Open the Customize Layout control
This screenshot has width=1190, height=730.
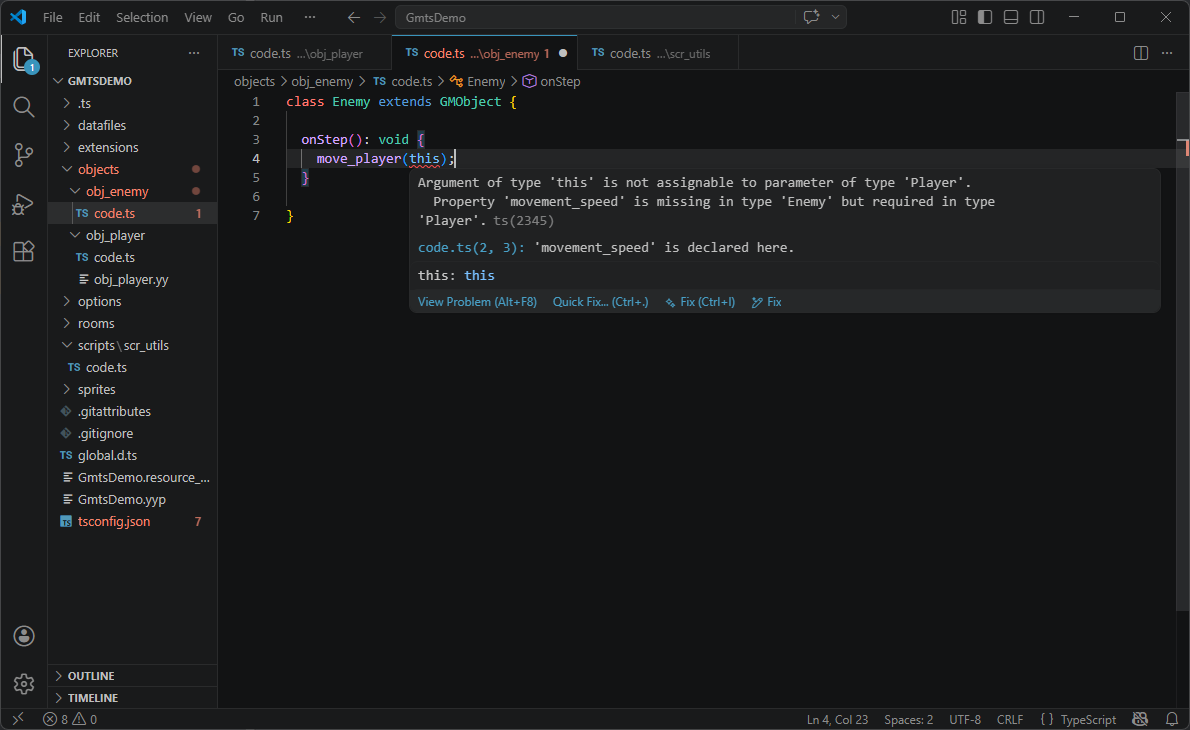[958, 17]
